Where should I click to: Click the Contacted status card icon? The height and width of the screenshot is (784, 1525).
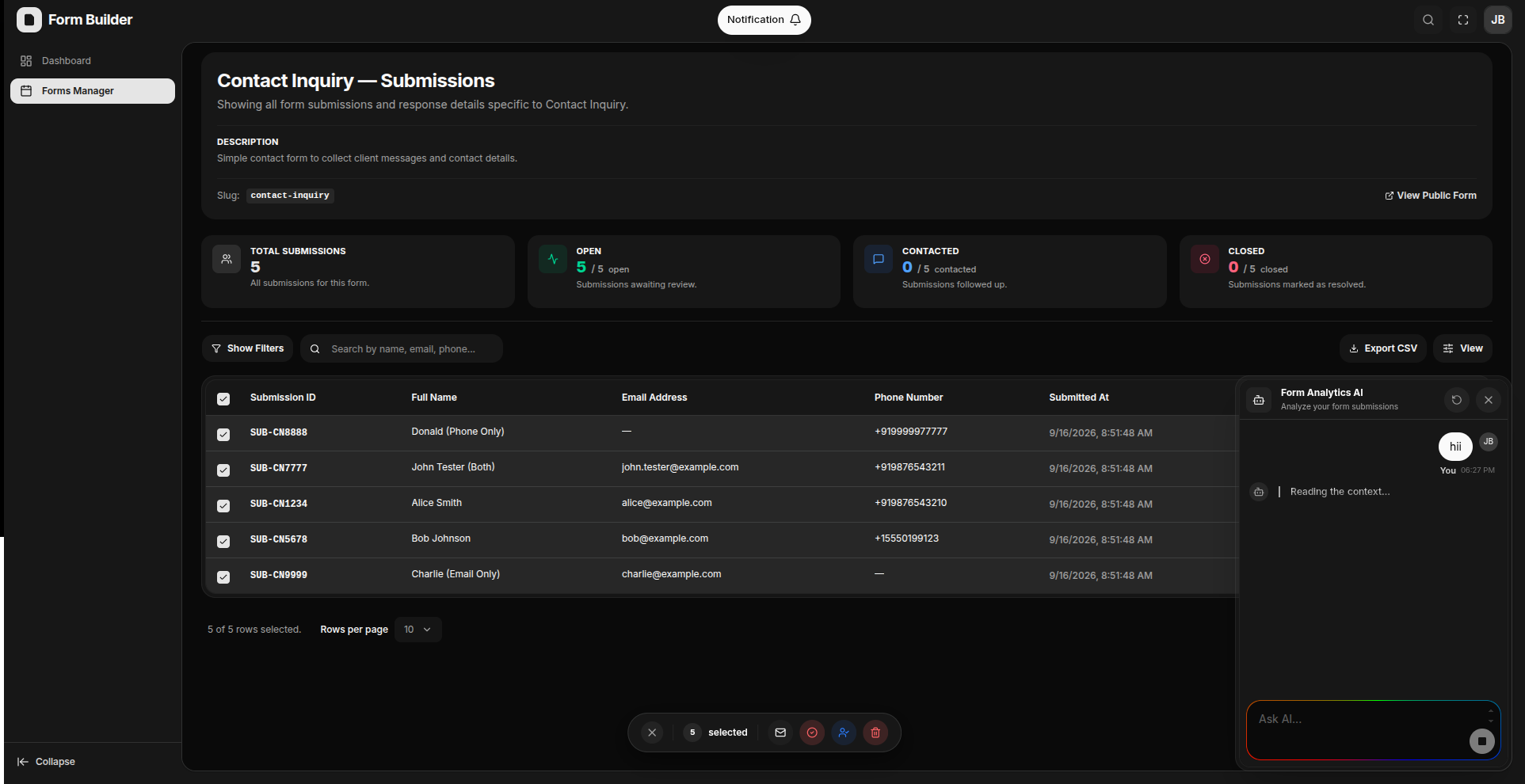click(x=879, y=259)
